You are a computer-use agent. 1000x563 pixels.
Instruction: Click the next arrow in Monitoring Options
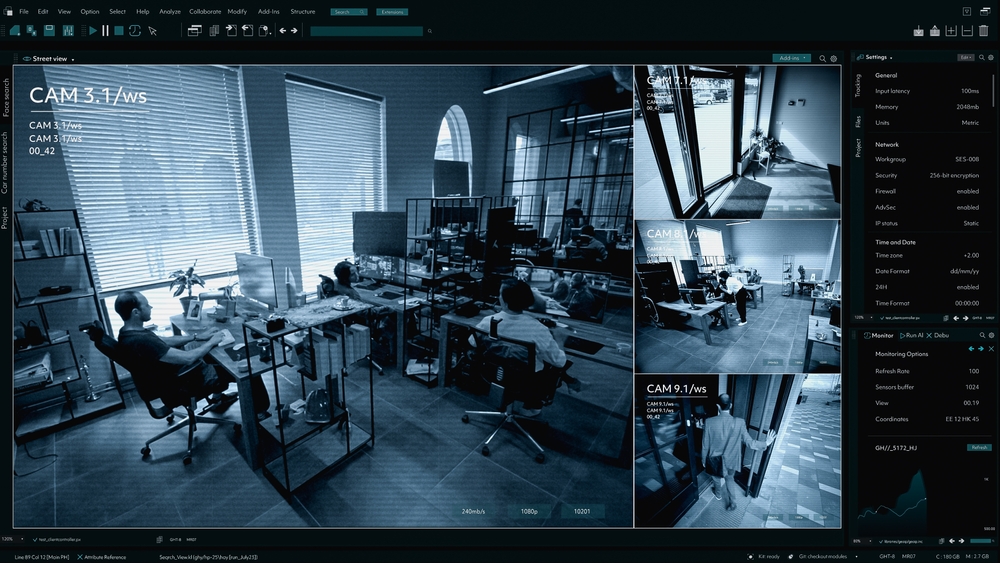(x=981, y=349)
